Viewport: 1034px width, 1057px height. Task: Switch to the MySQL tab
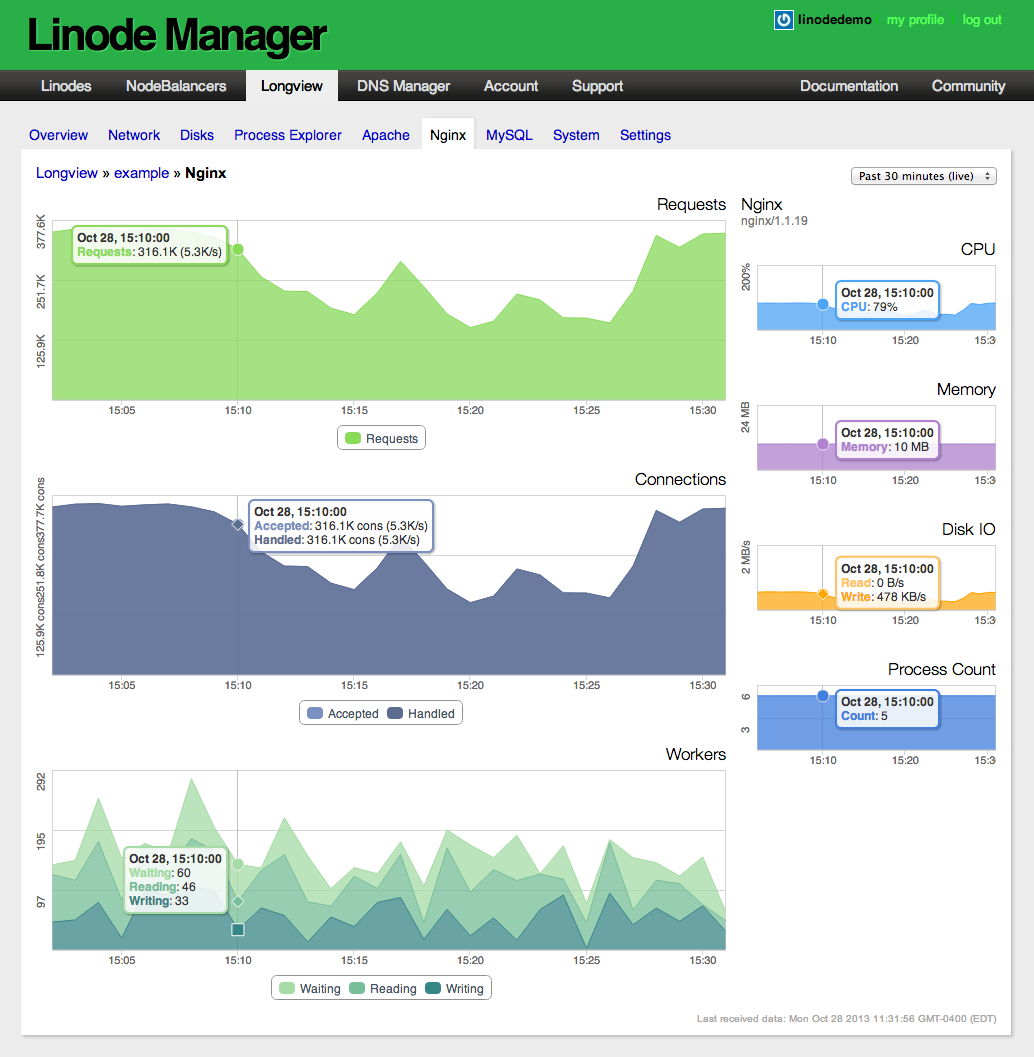tap(509, 135)
